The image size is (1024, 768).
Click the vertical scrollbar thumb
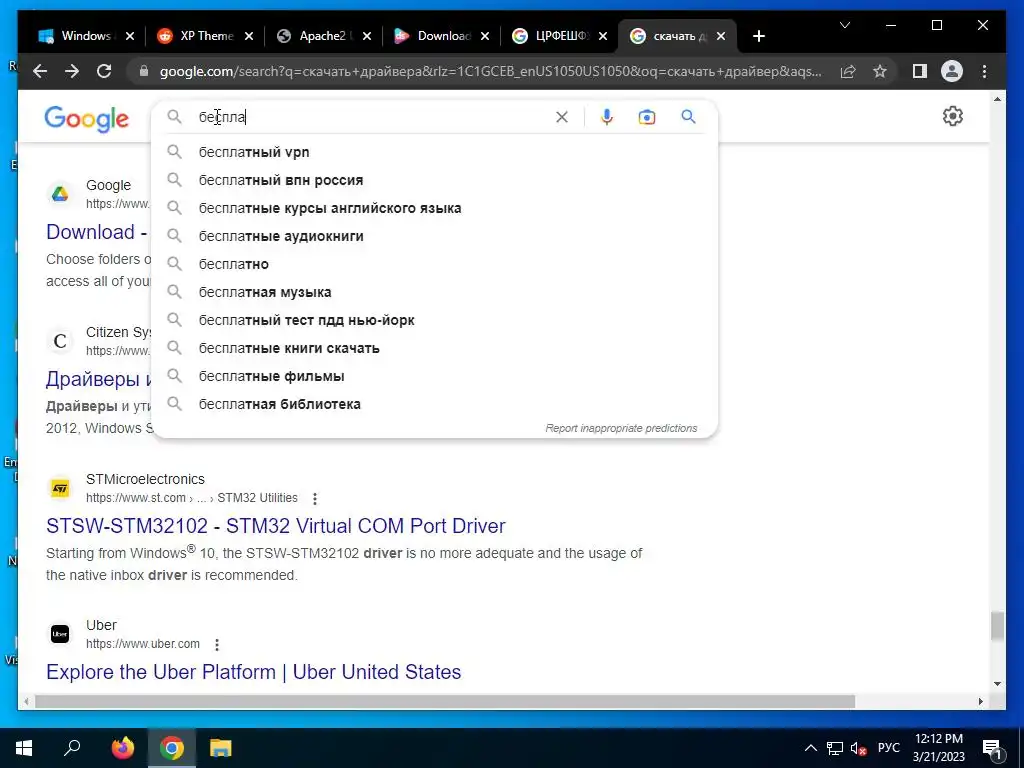997,626
